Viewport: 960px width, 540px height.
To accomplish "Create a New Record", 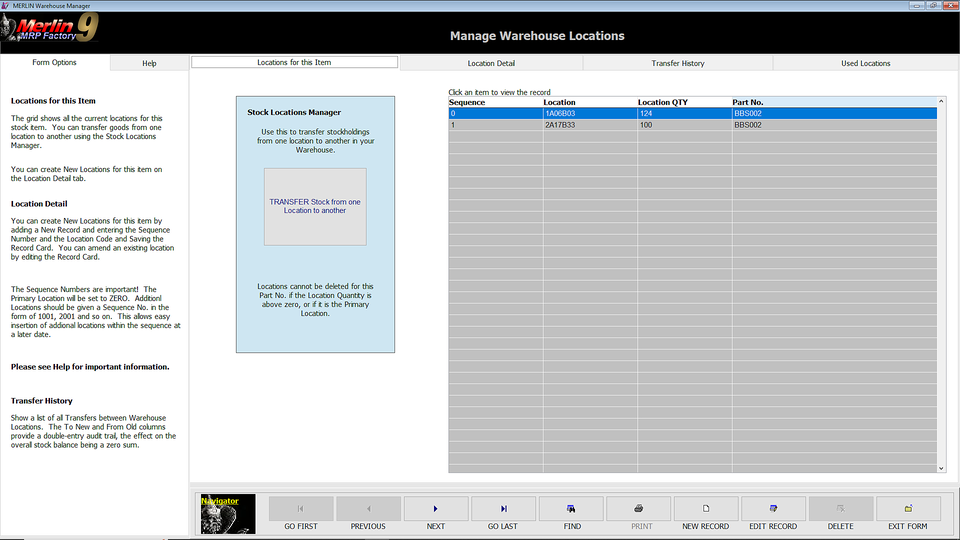I will click(706, 509).
